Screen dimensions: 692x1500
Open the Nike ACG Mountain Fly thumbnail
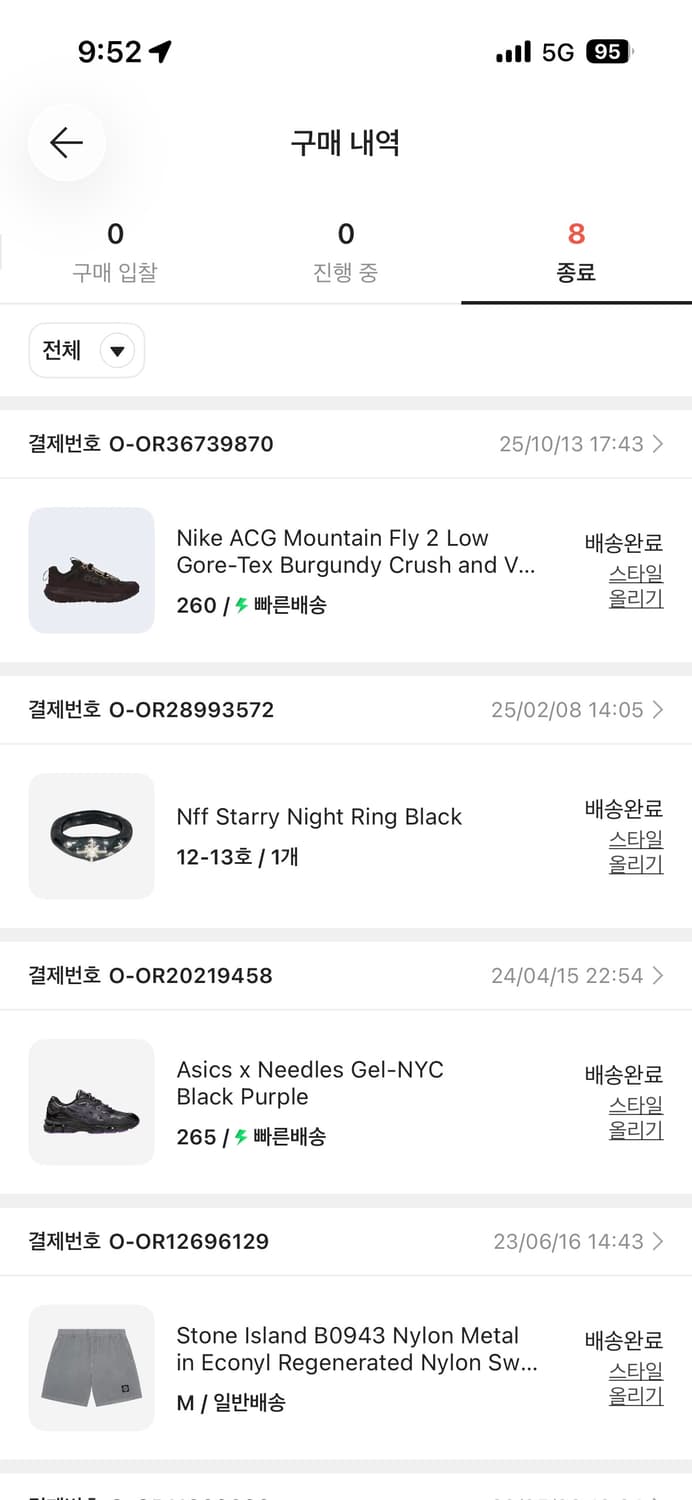coord(91,571)
